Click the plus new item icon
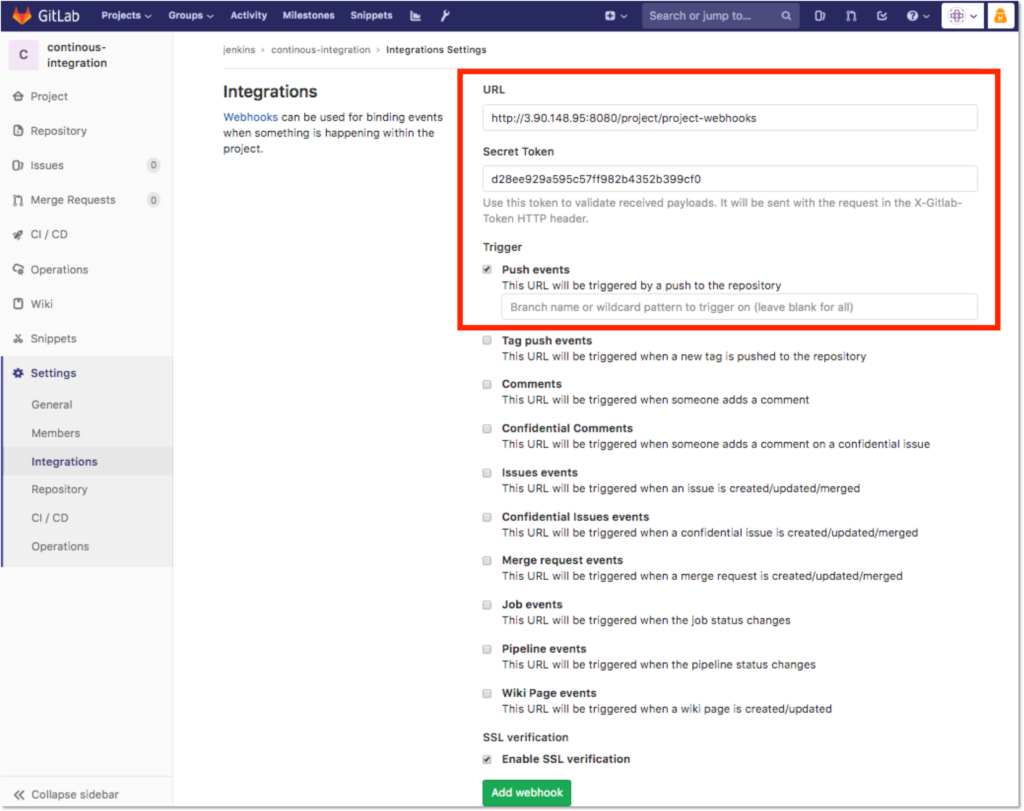1024x811 pixels. [610, 16]
